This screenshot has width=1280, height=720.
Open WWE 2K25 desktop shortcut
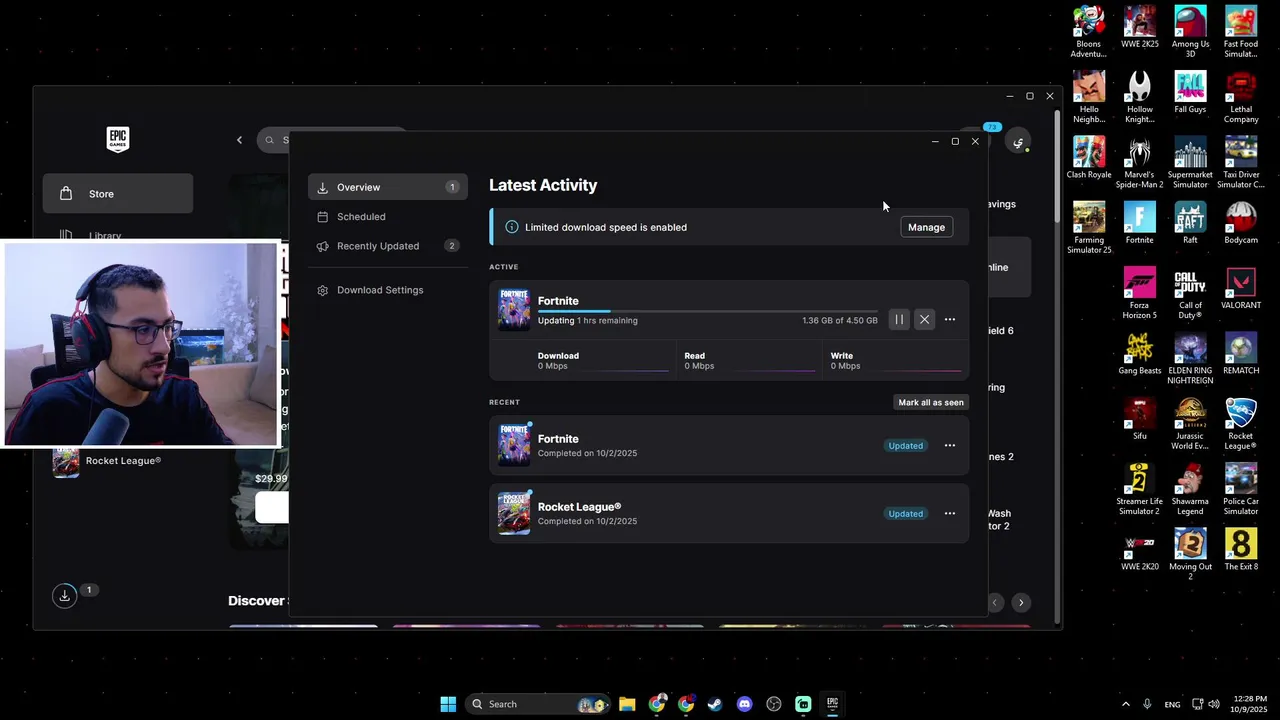tap(1140, 28)
